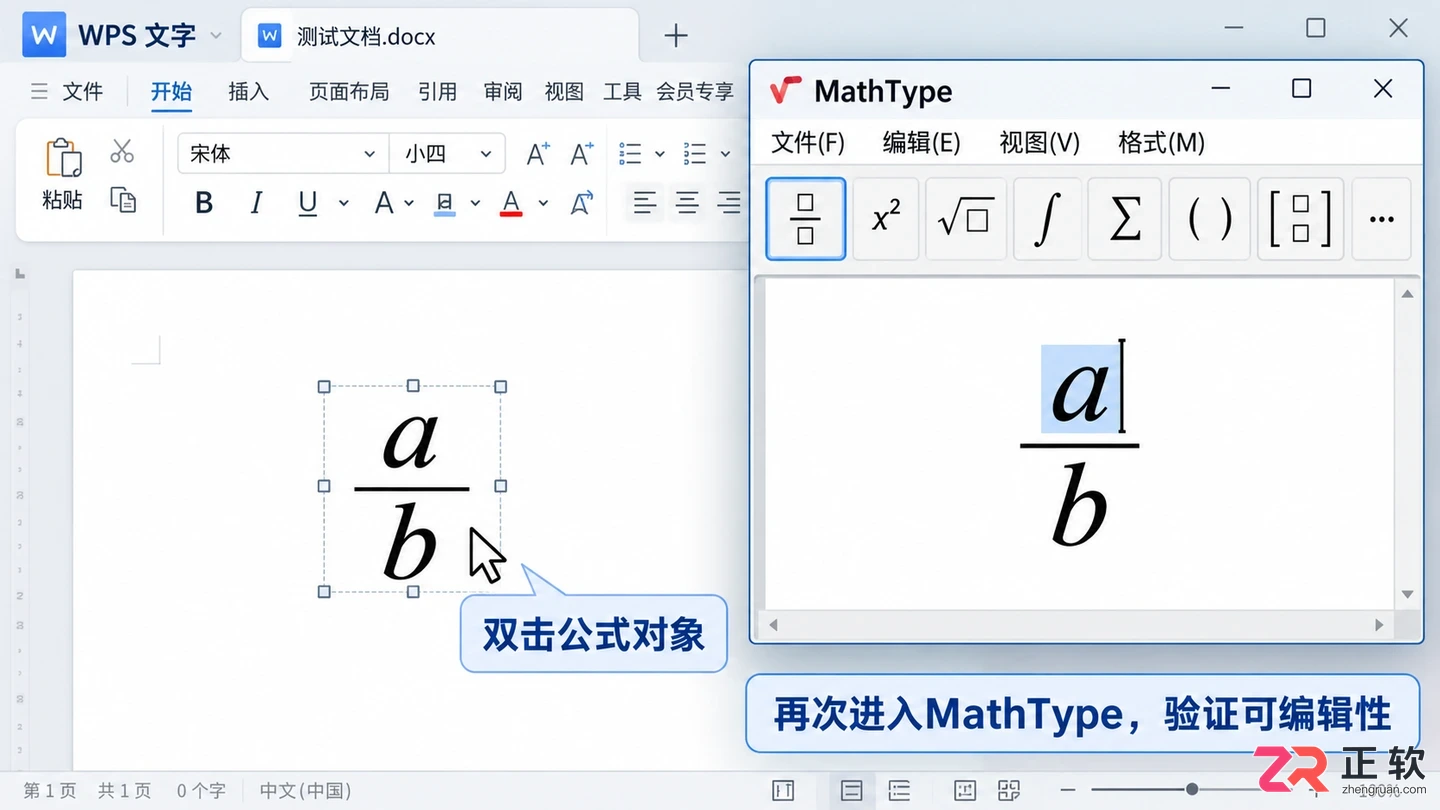The image size is (1440, 810).
Task: Click the text highlight color icon
Action: coord(445,203)
